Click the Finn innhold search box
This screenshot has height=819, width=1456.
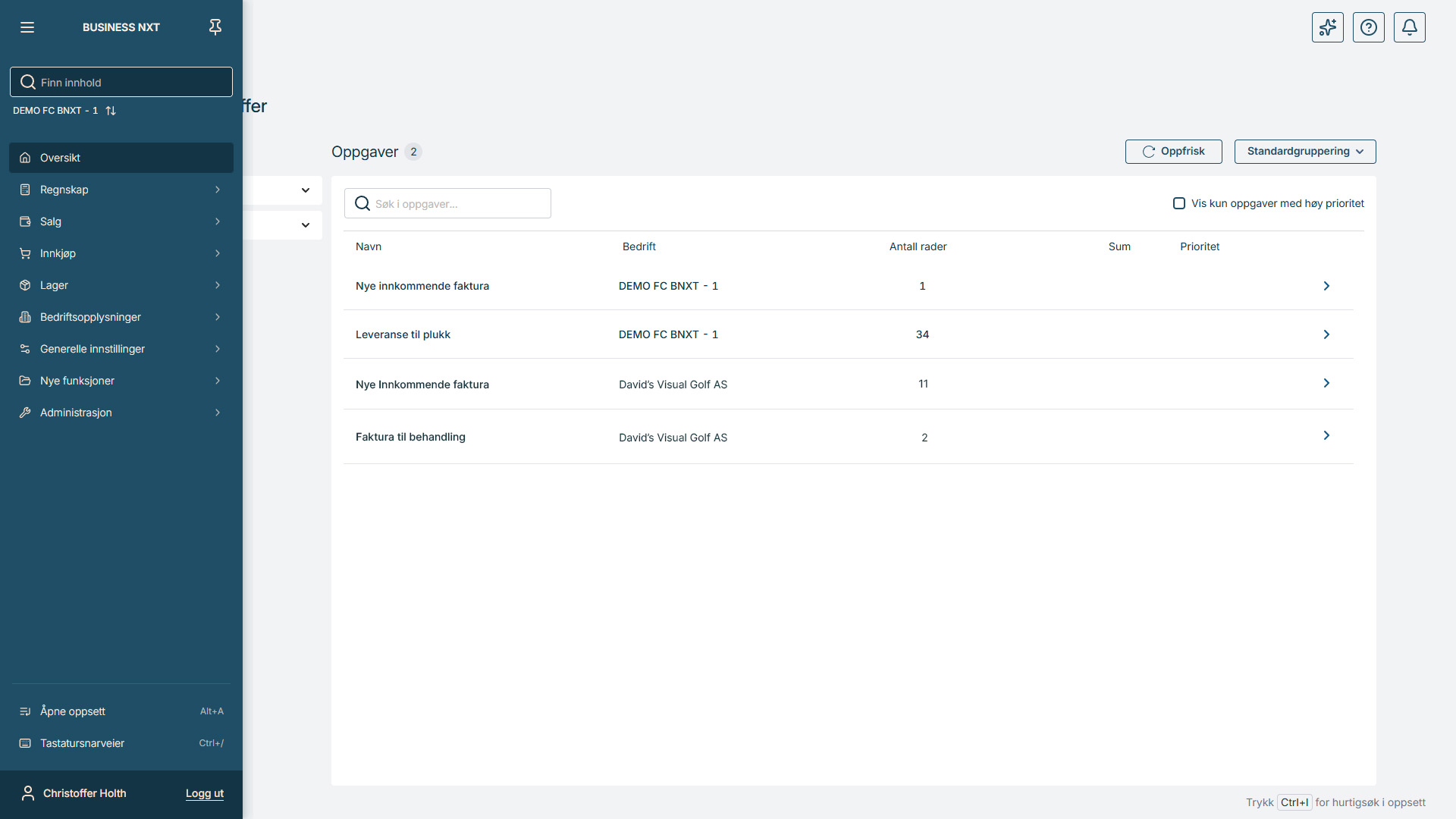tap(129, 82)
